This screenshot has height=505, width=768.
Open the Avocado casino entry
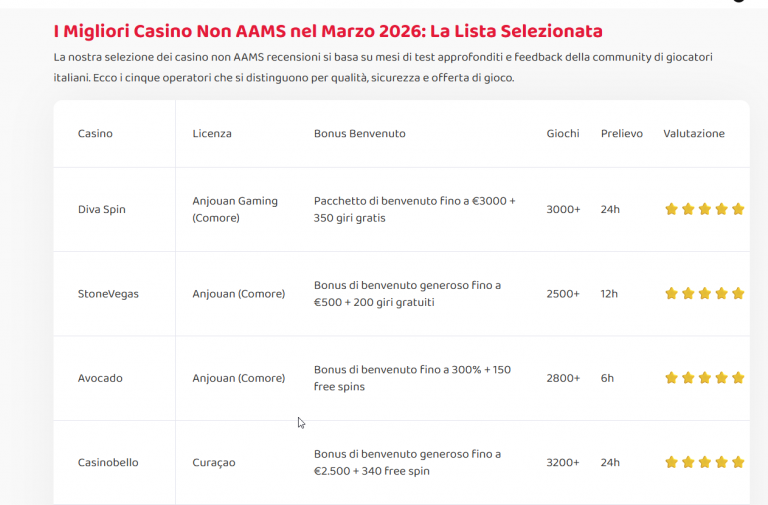(x=100, y=378)
